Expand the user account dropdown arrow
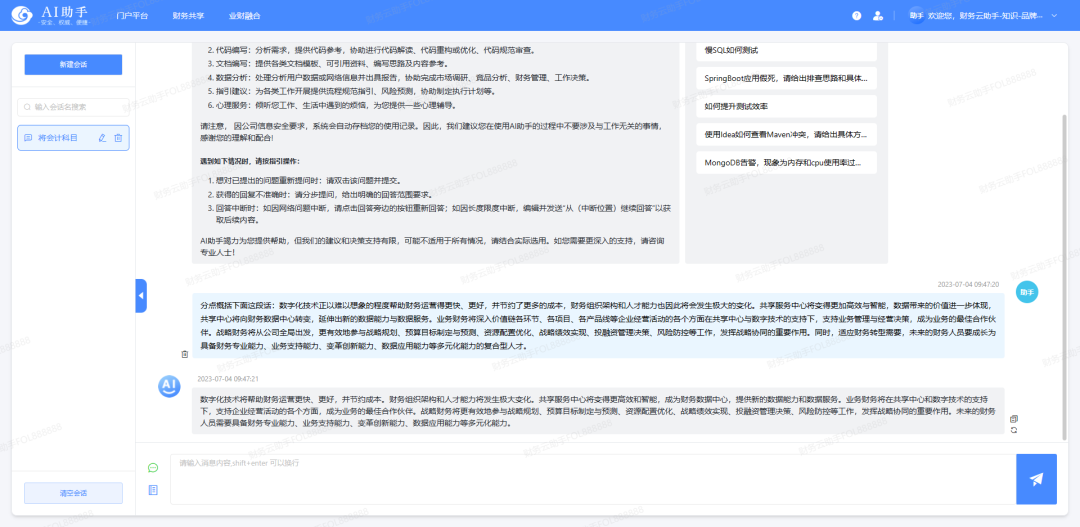Image resolution: width=1080 pixels, height=527 pixels. pos(1054,15)
